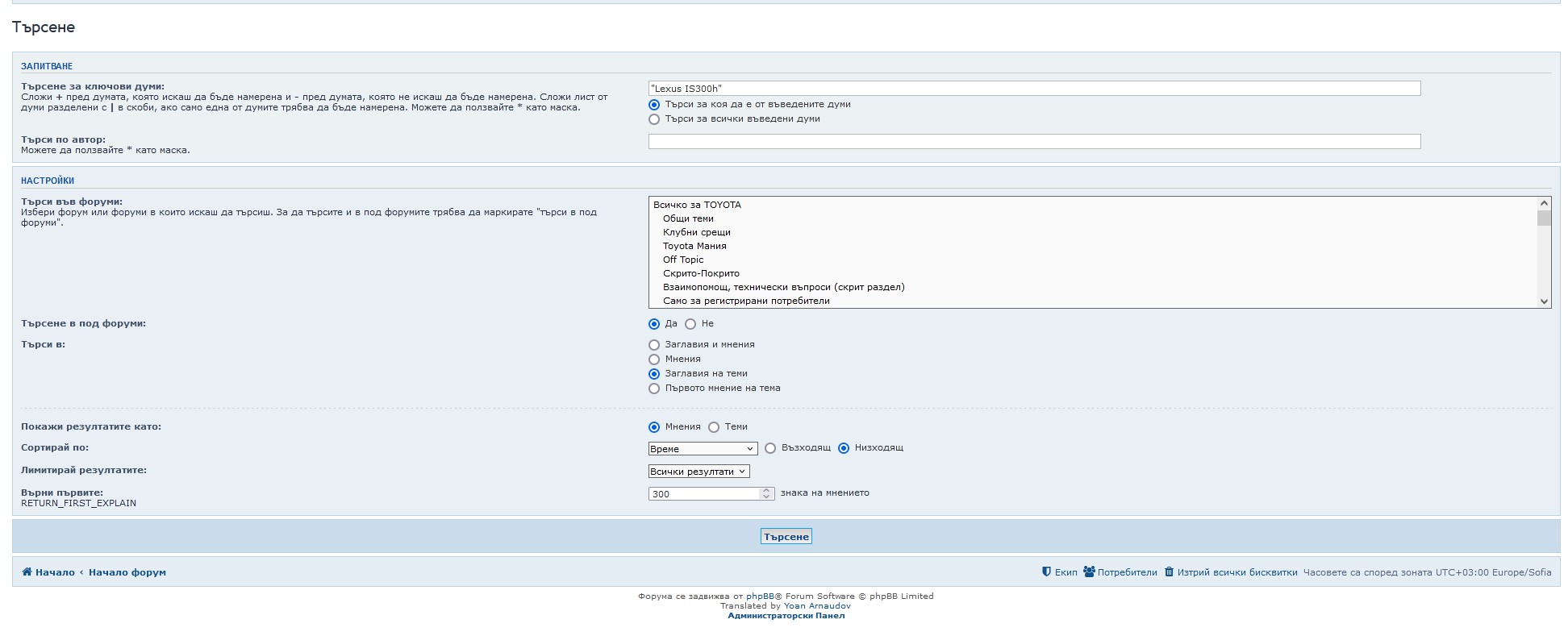This screenshot has width=1568, height=636.
Task: Click the home icon beside Начало
Action: tap(27, 572)
